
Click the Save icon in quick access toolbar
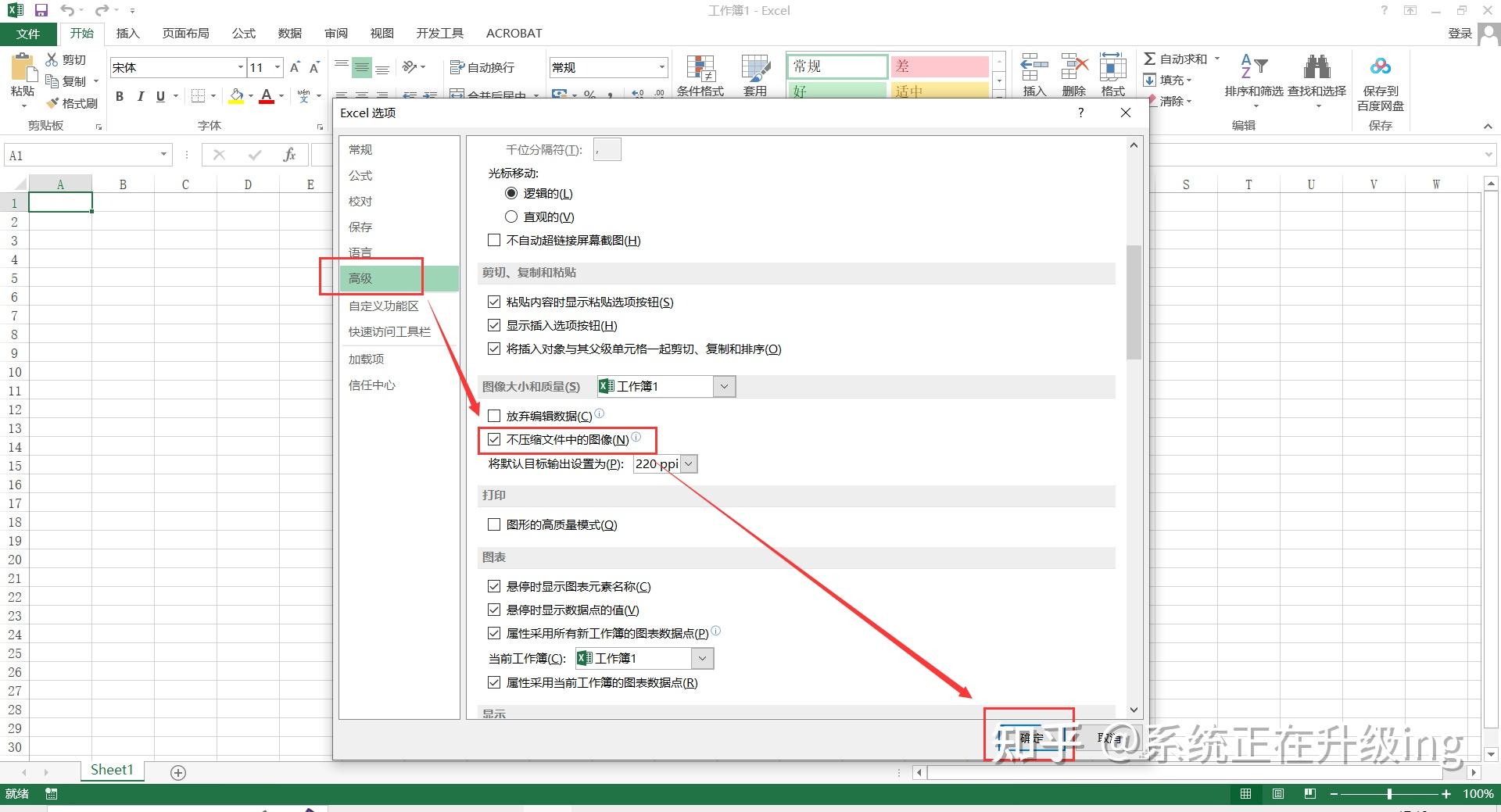[41, 10]
